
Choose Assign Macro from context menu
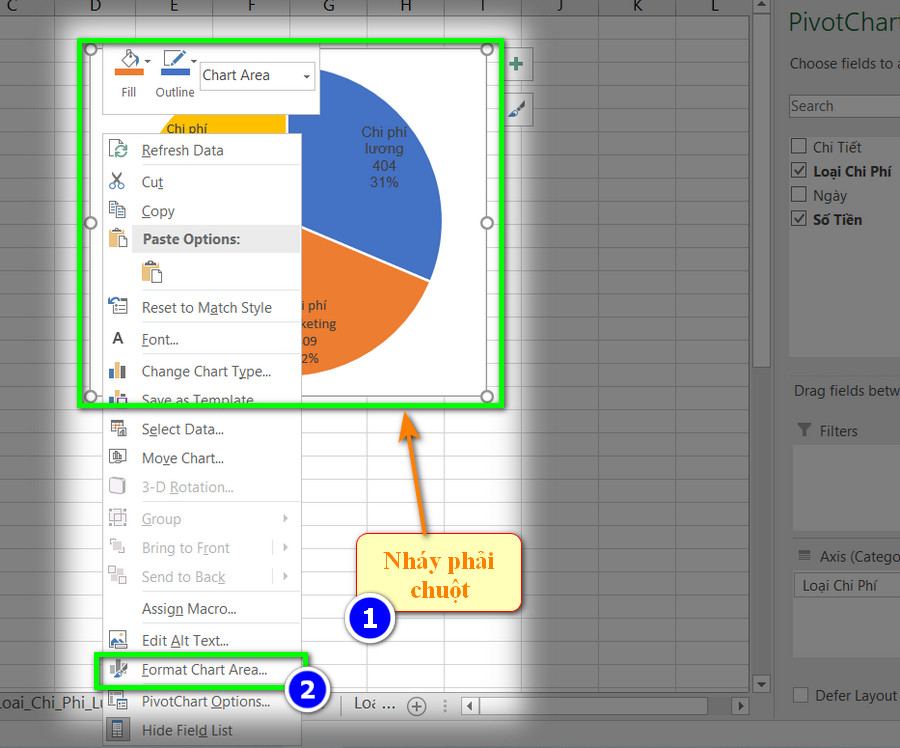(x=189, y=609)
